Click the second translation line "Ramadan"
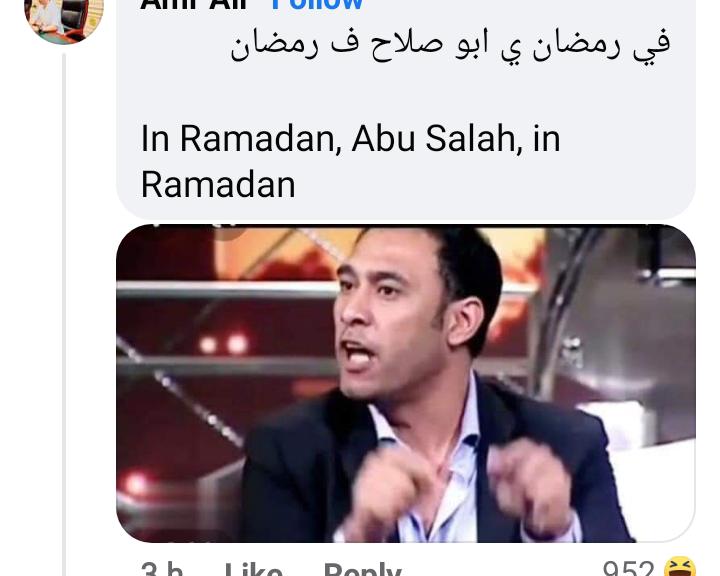 coord(218,185)
